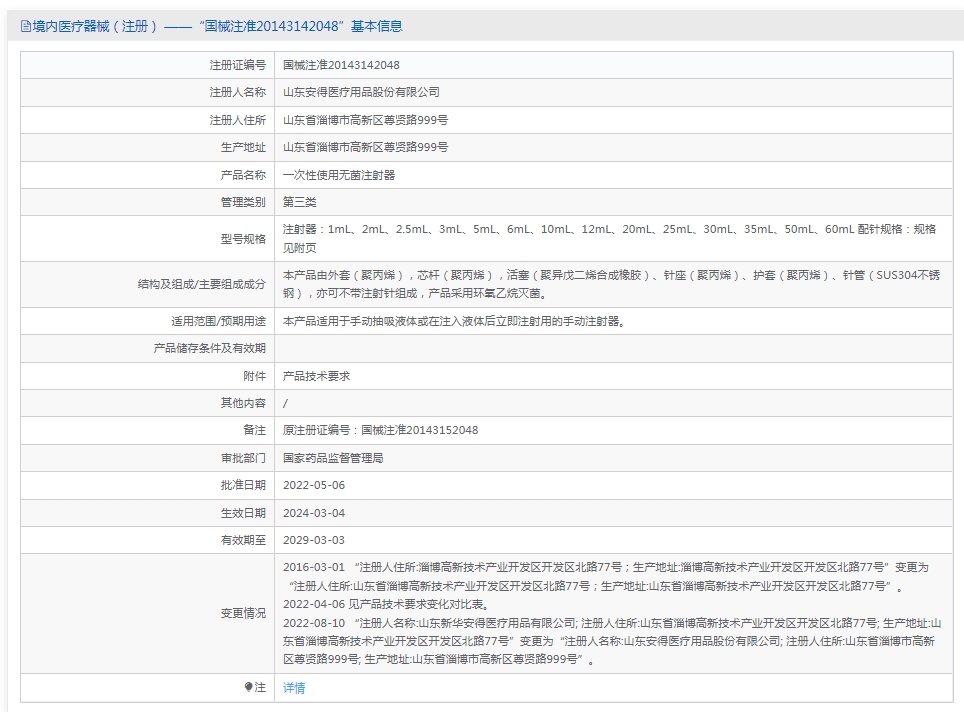Click the document icon in the header title
This screenshot has width=964, height=712.
click(25, 26)
